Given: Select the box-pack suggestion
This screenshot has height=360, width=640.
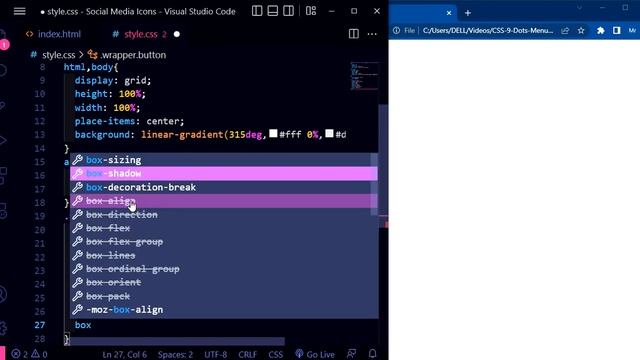Looking at the screenshot, I should 224,296.
